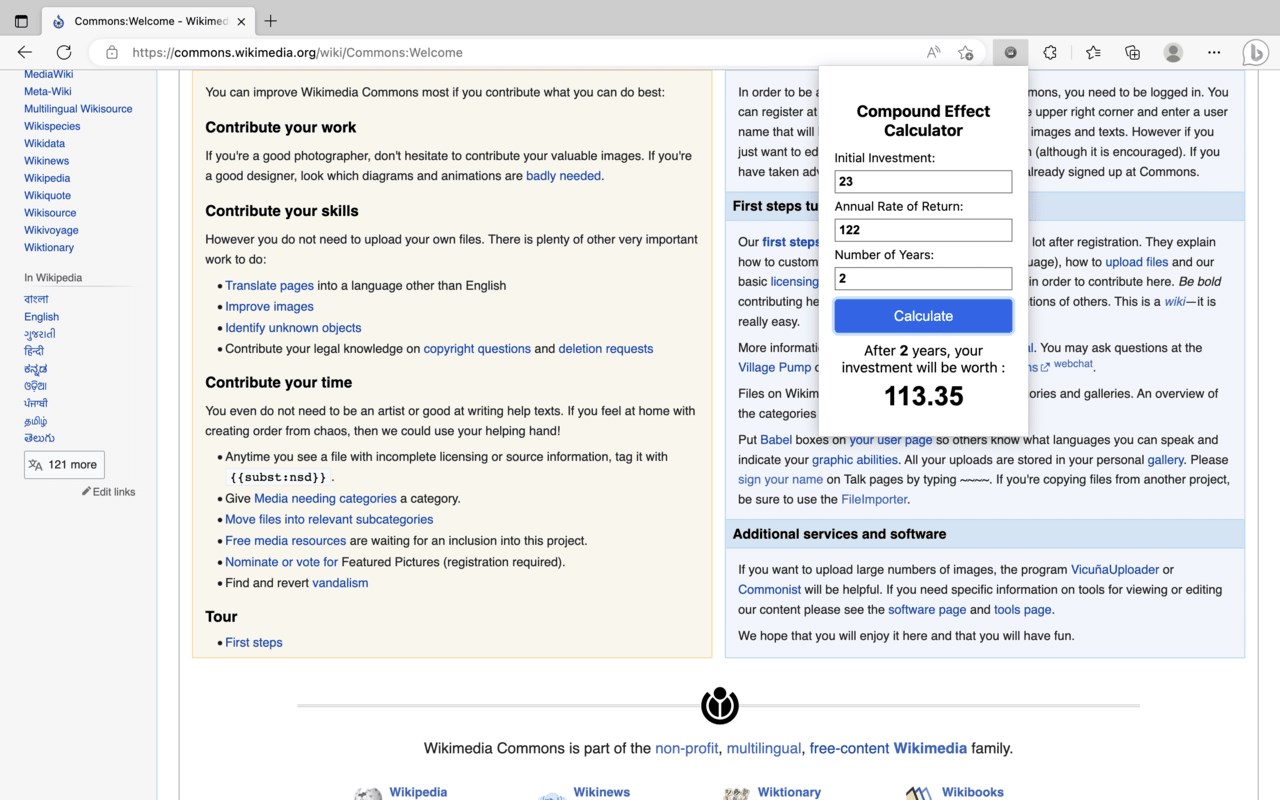Open Media needing categories link
1280x800 pixels.
pyautogui.click(x=325, y=499)
